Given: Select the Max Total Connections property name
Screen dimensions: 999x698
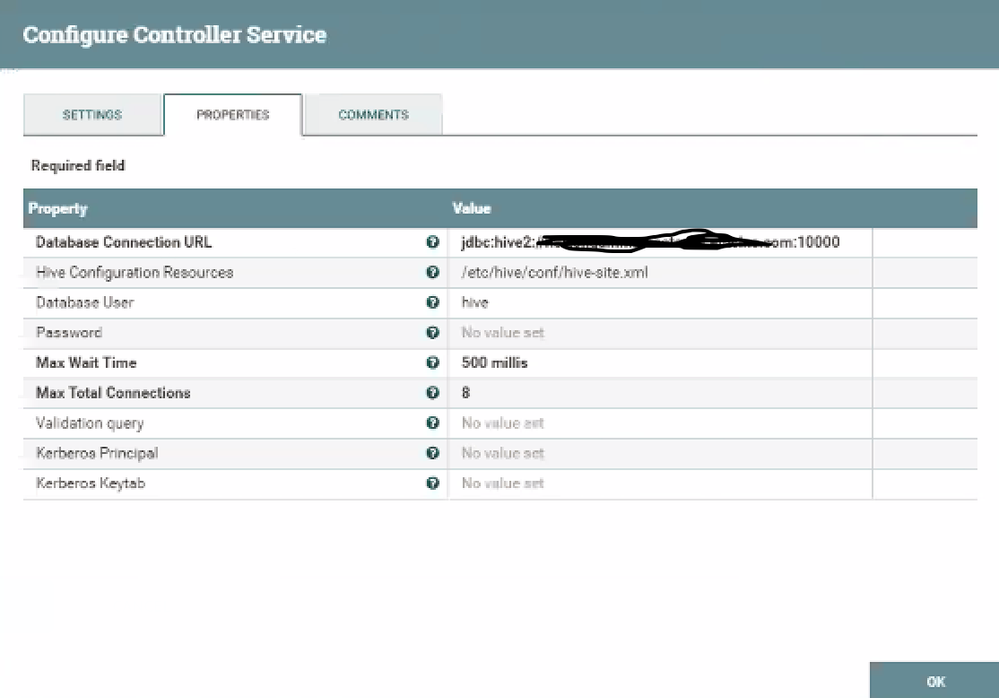Looking at the screenshot, I should point(113,393).
